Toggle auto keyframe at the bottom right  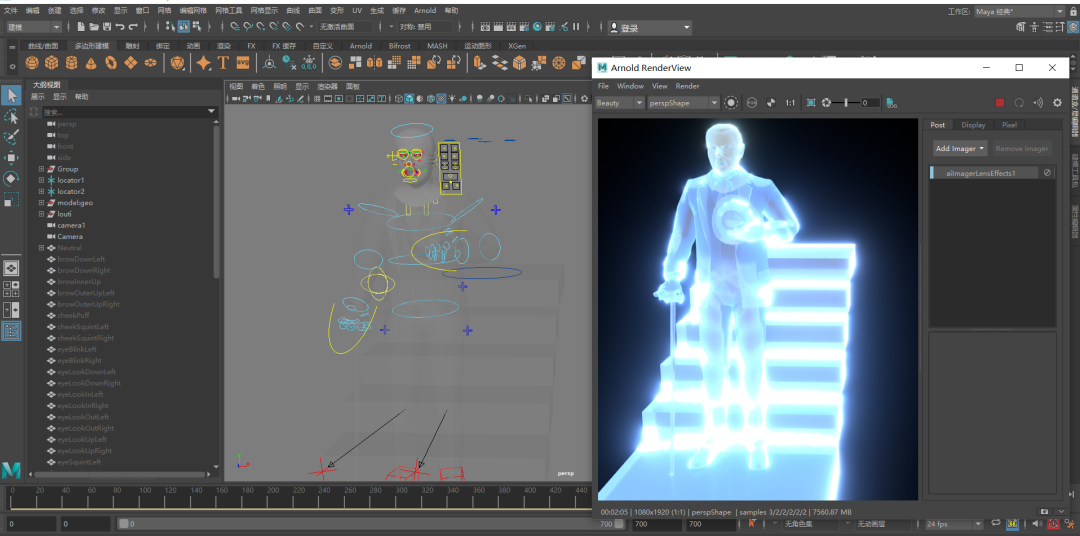coord(1053,524)
